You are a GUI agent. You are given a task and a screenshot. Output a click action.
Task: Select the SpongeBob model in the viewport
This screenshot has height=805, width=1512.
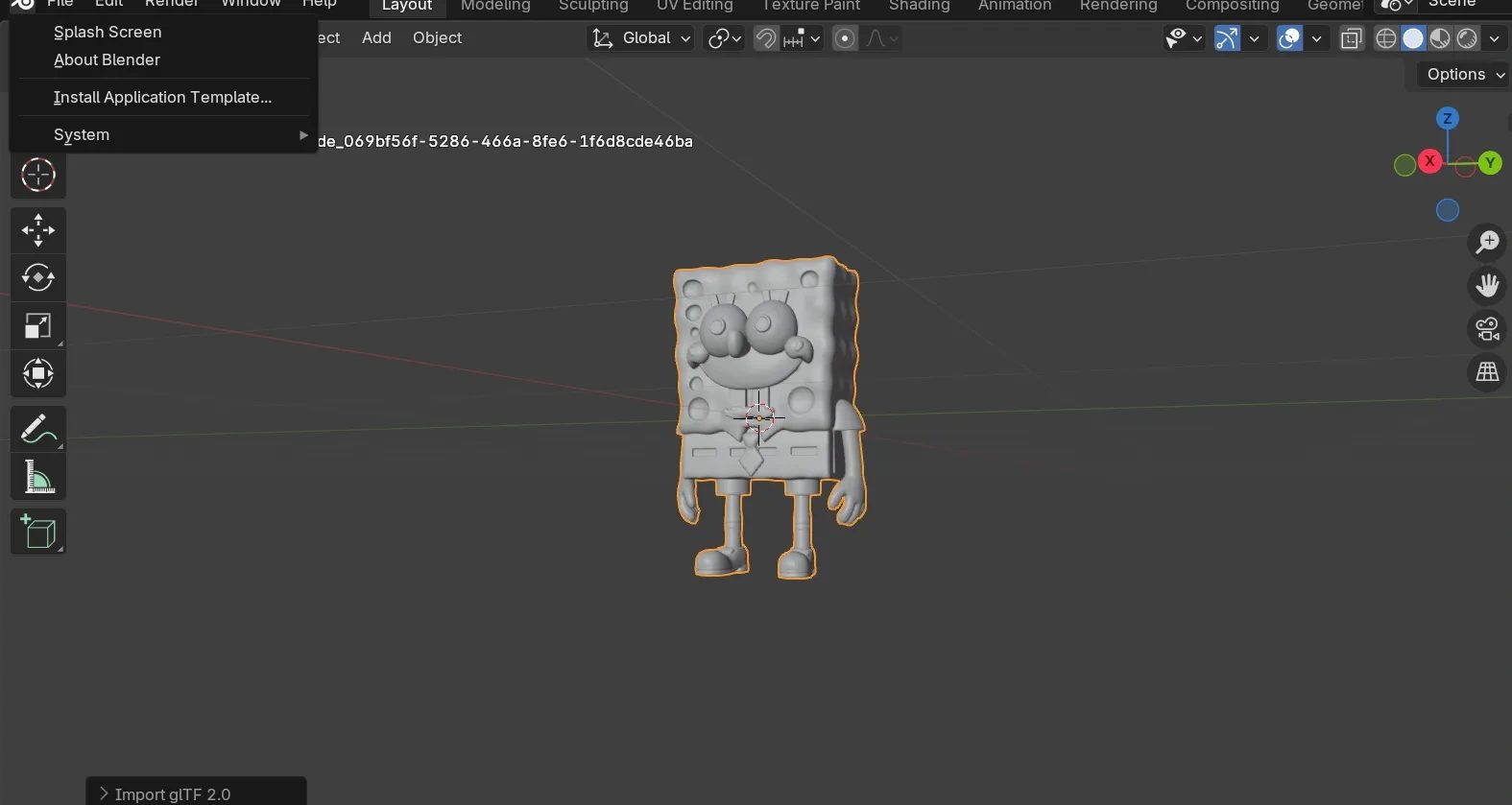click(x=768, y=416)
